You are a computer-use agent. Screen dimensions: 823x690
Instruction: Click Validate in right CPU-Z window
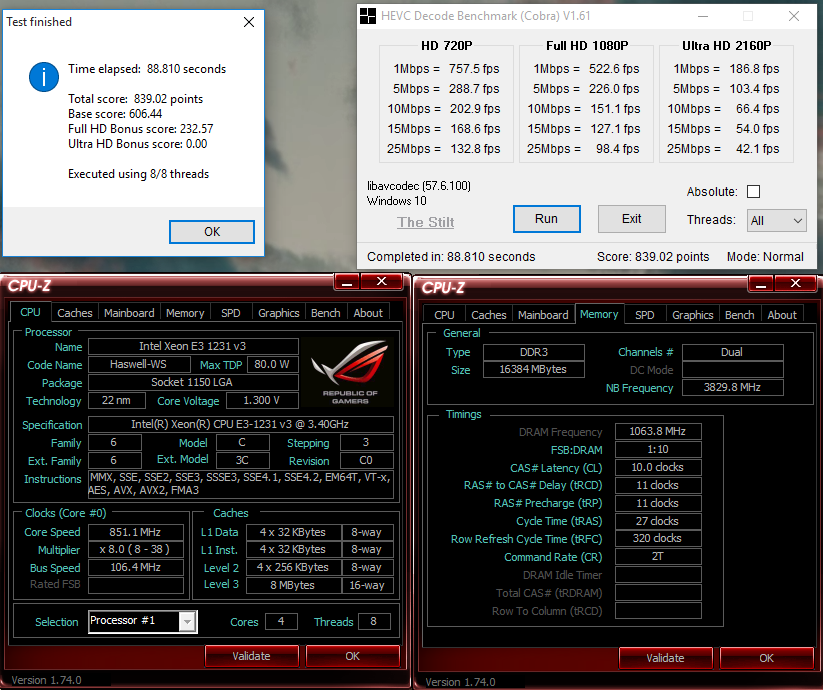666,658
